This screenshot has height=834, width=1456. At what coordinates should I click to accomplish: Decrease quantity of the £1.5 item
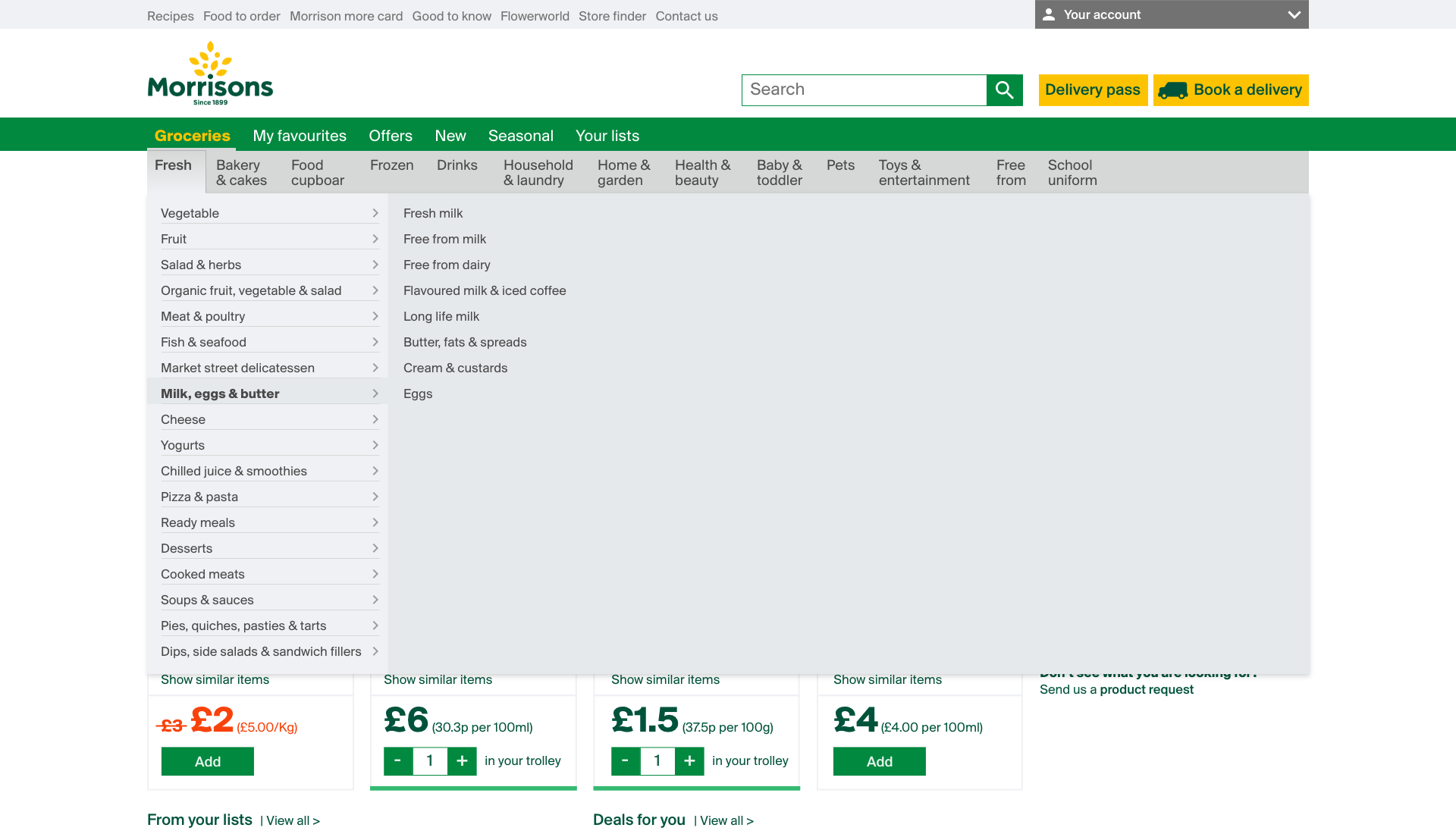pyautogui.click(x=625, y=760)
